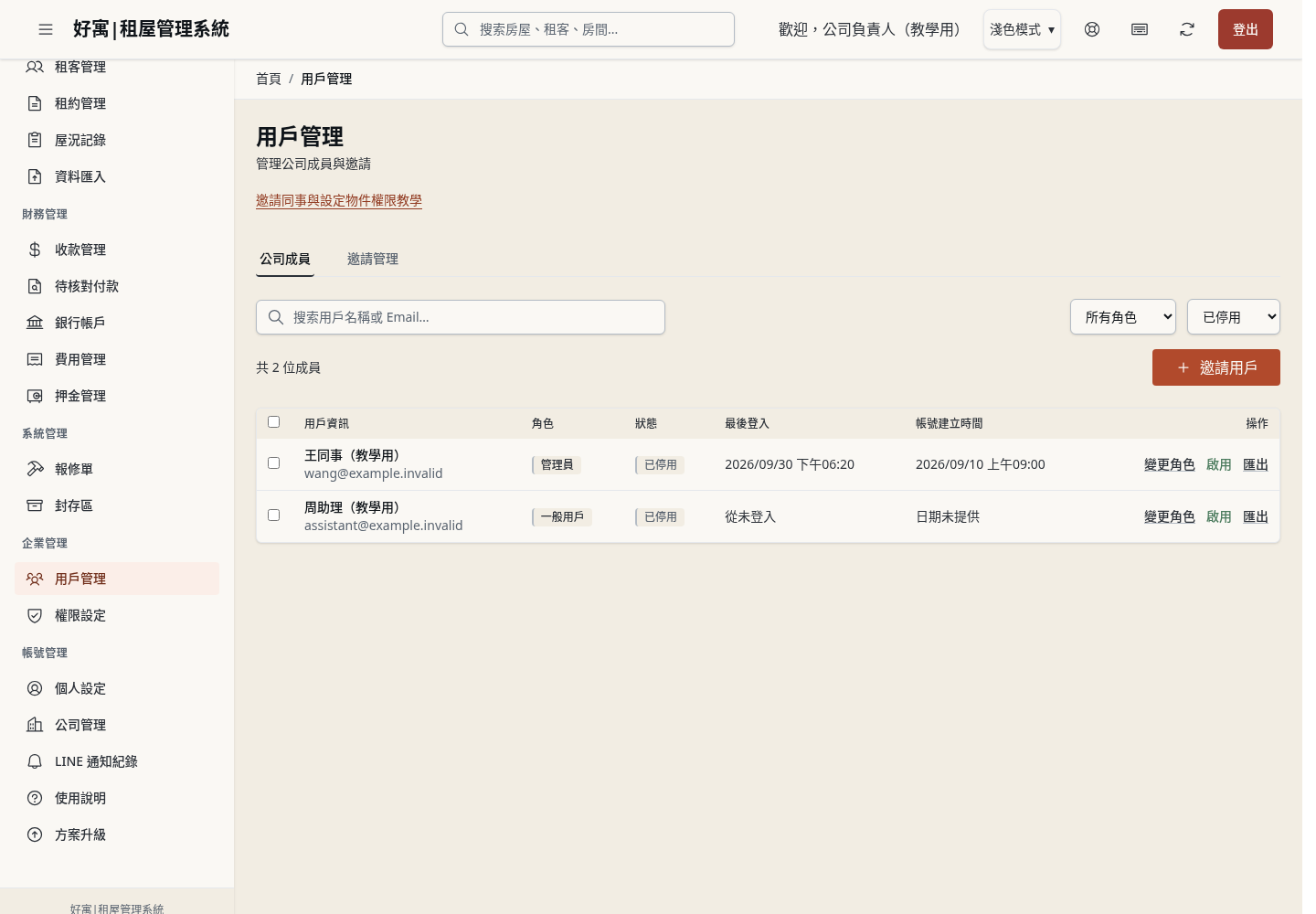Open 公司管理 in the sidebar

coord(117,725)
